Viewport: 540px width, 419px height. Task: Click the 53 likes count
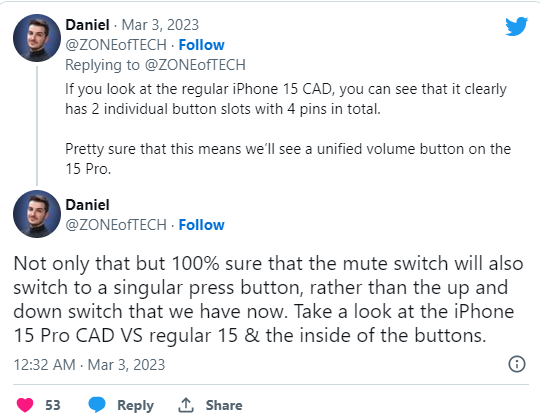click(x=53, y=405)
